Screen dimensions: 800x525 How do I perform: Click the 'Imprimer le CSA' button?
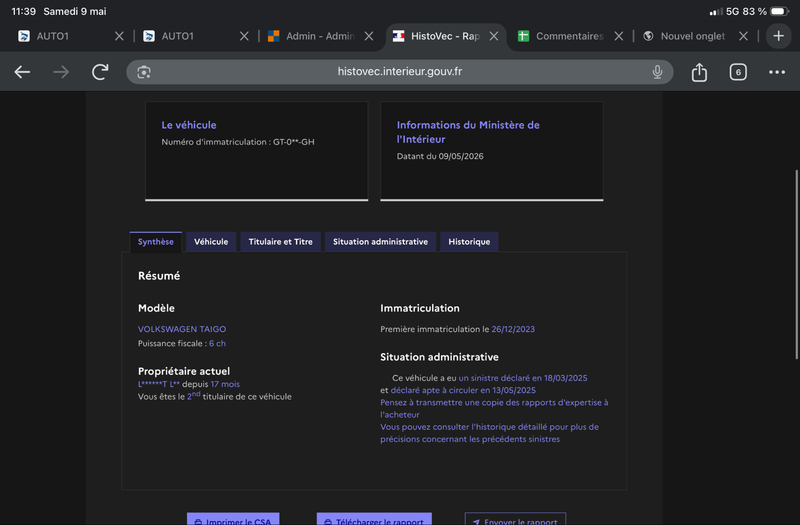coord(233,519)
